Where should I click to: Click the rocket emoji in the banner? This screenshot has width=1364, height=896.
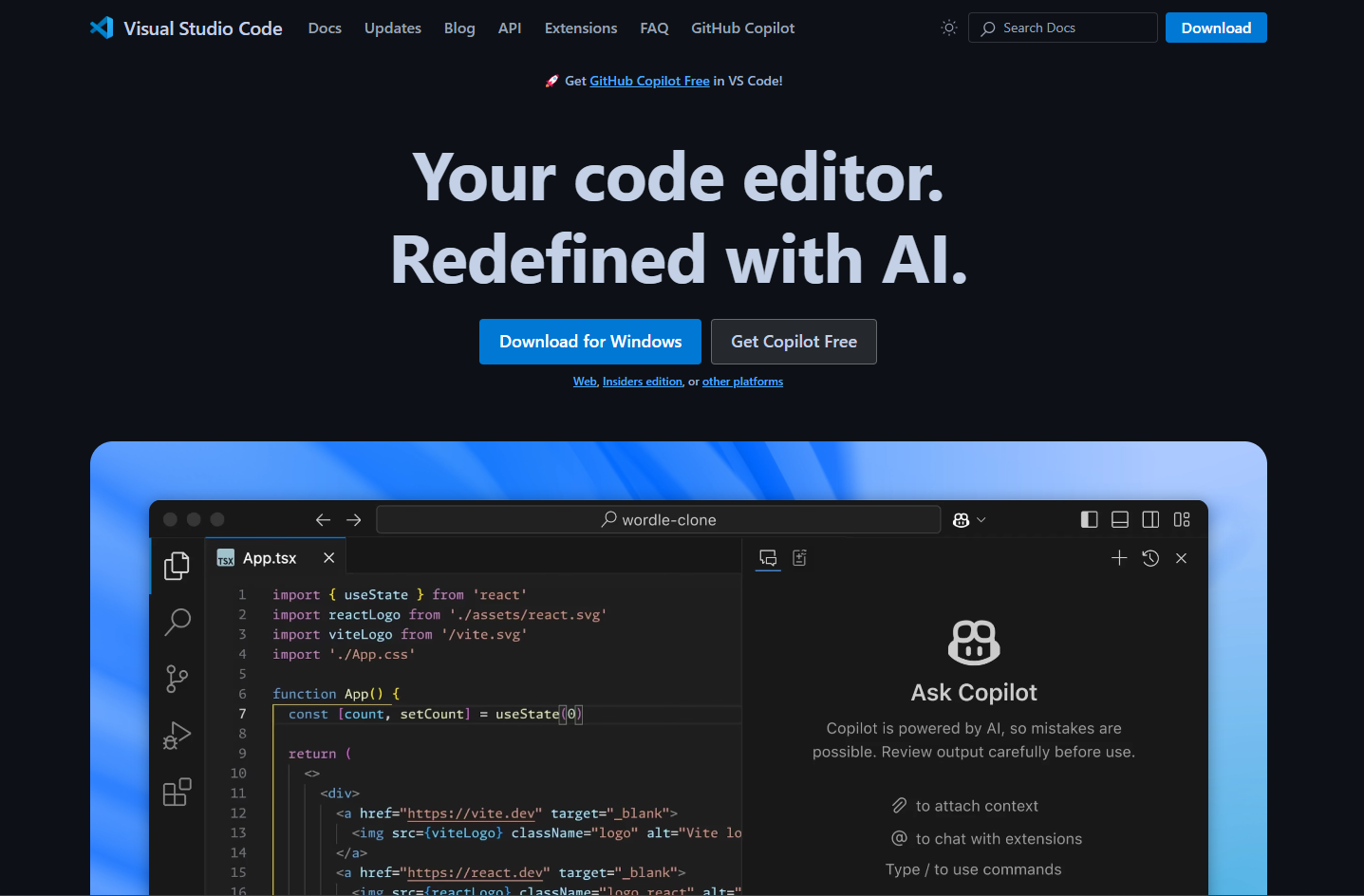point(551,81)
